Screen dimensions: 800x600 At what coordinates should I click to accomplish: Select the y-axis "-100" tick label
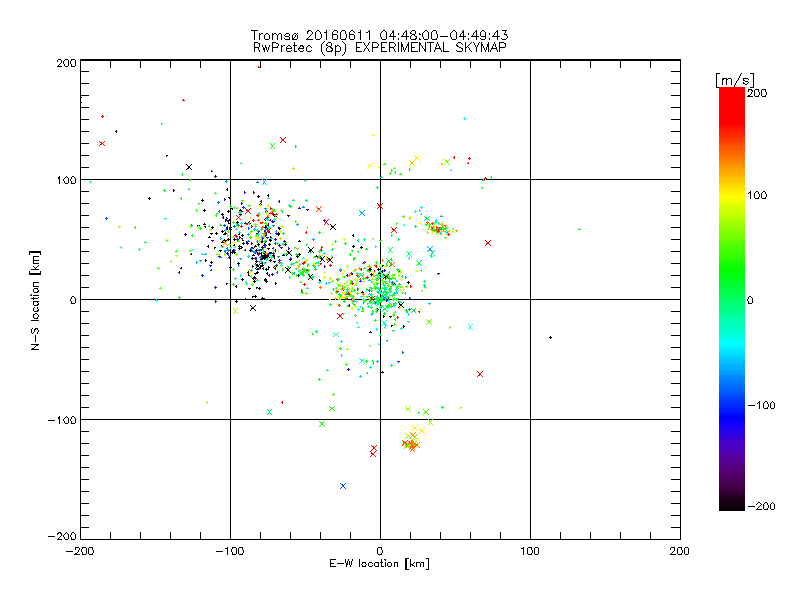point(62,420)
